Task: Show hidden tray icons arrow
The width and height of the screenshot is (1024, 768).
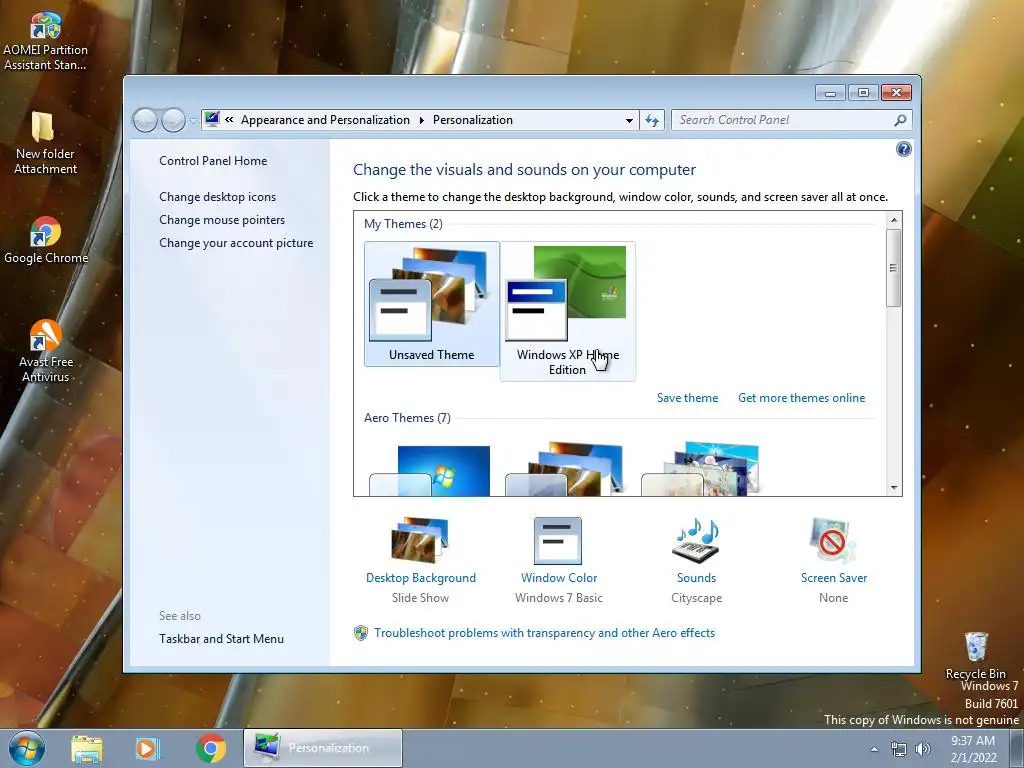Action: 874,749
